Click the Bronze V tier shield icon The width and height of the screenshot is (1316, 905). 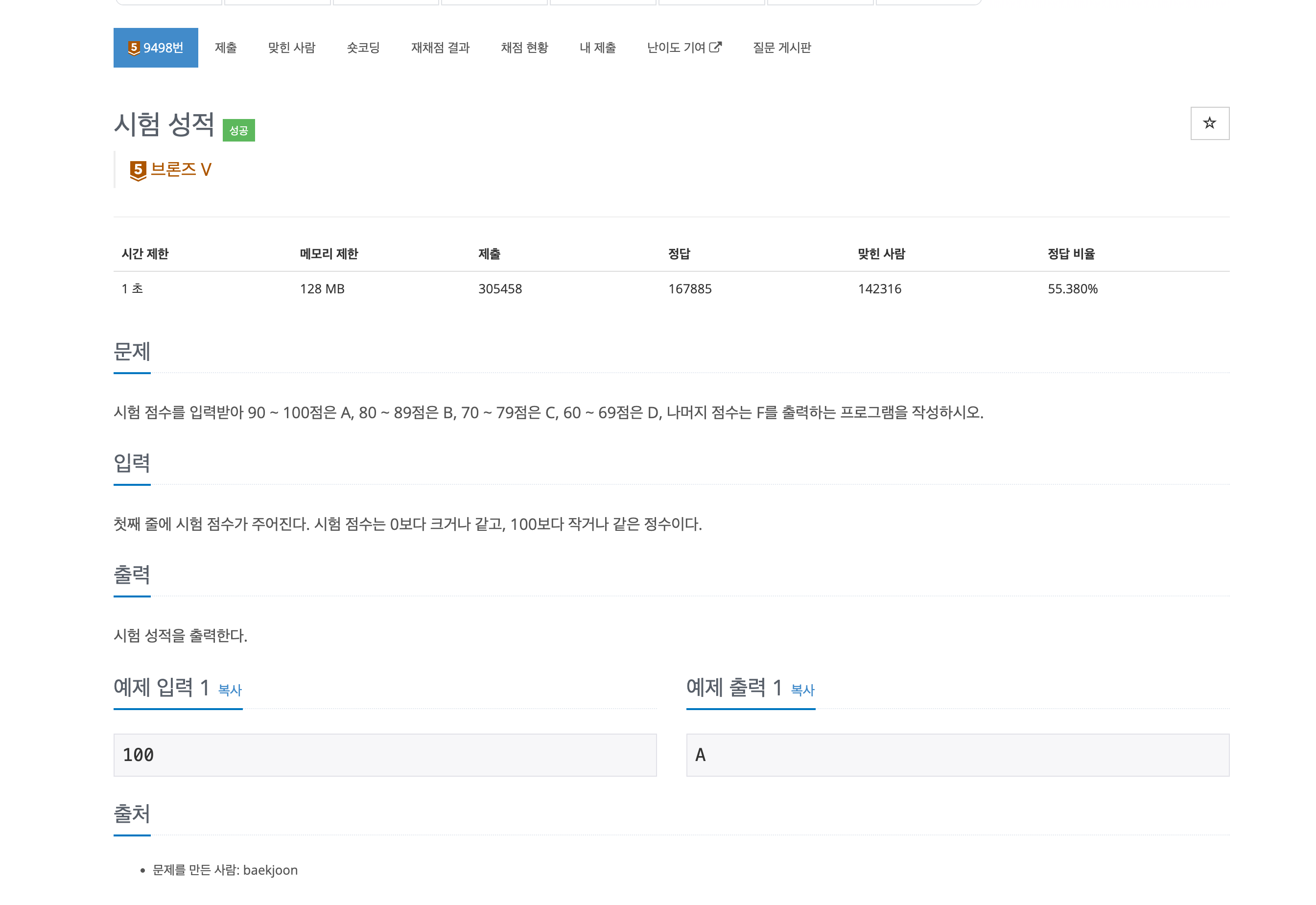coord(138,170)
